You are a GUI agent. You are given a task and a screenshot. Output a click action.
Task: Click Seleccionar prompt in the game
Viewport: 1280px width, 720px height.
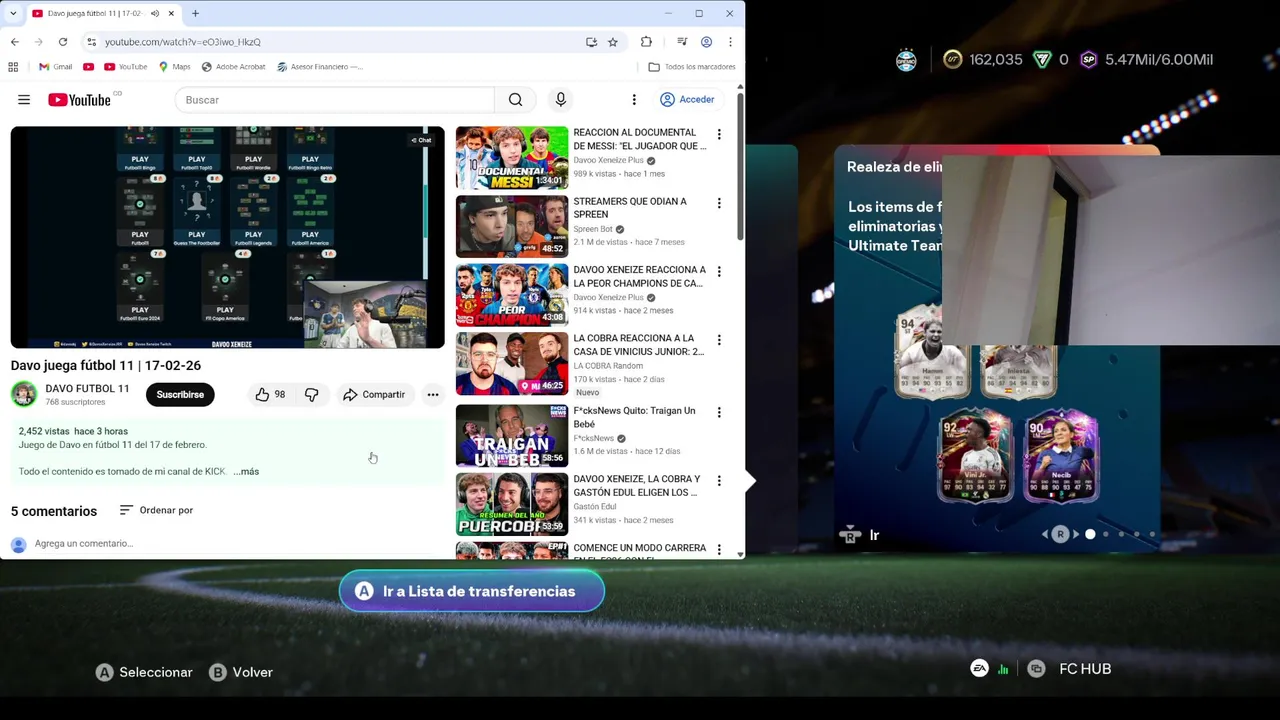(144, 672)
